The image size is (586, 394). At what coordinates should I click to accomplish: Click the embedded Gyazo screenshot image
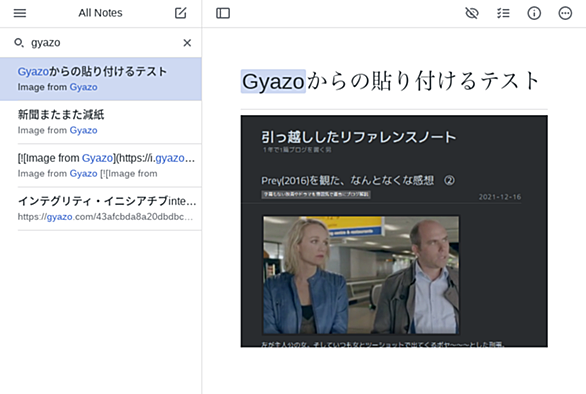click(394, 231)
